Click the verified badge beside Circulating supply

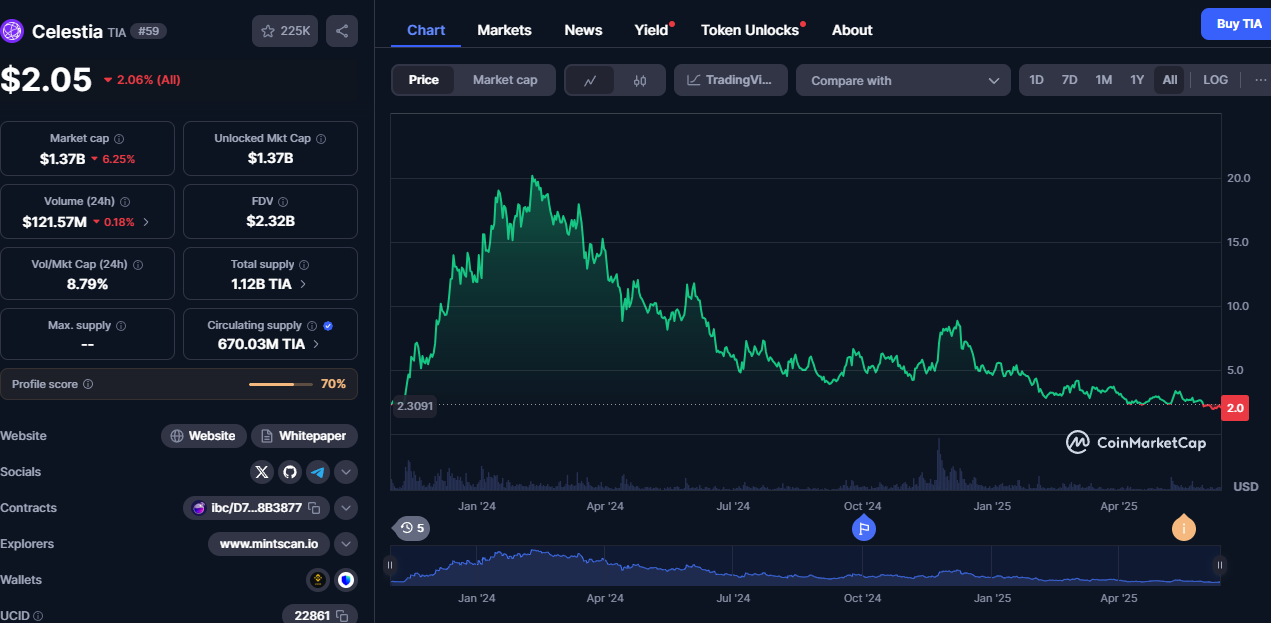pyautogui.click(x=328, y=326)
